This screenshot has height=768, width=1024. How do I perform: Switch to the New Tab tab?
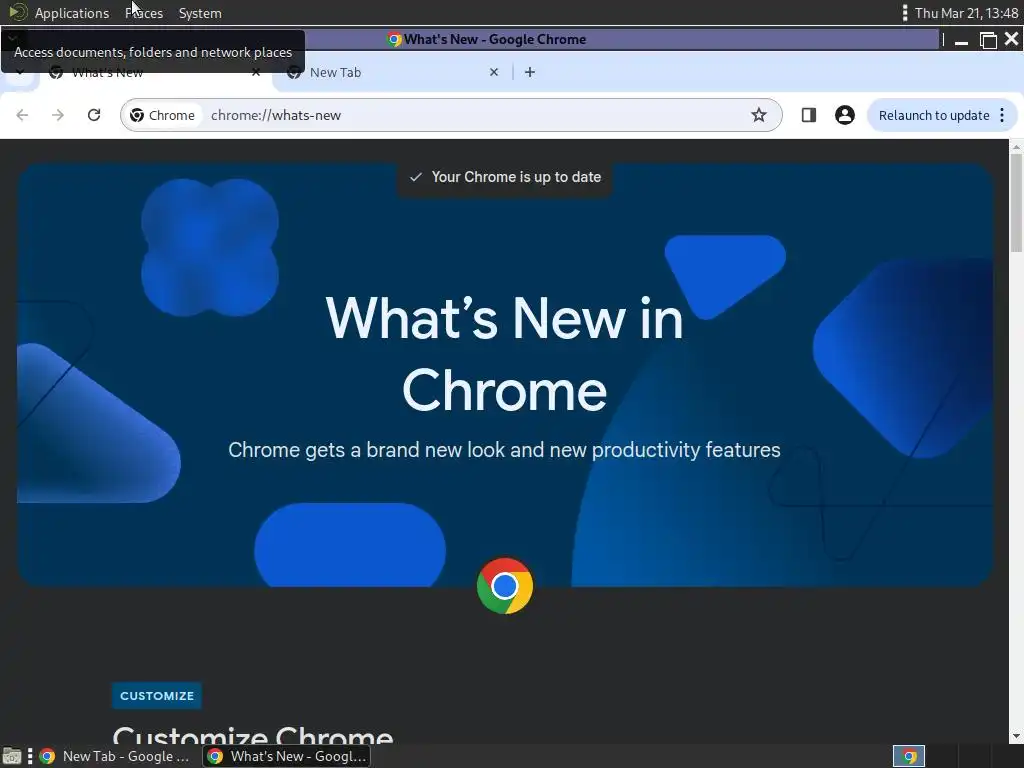click(x=391, y=72)
